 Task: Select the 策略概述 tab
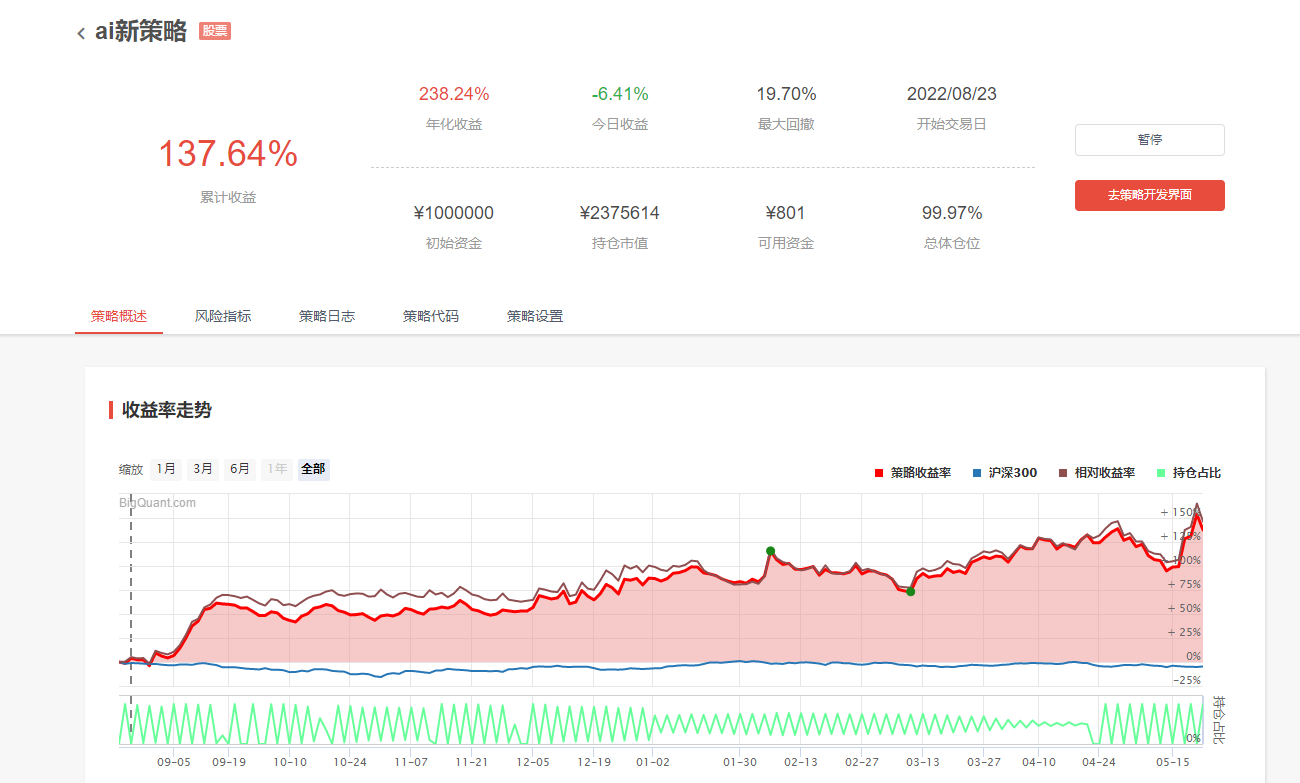coord(119,316)
